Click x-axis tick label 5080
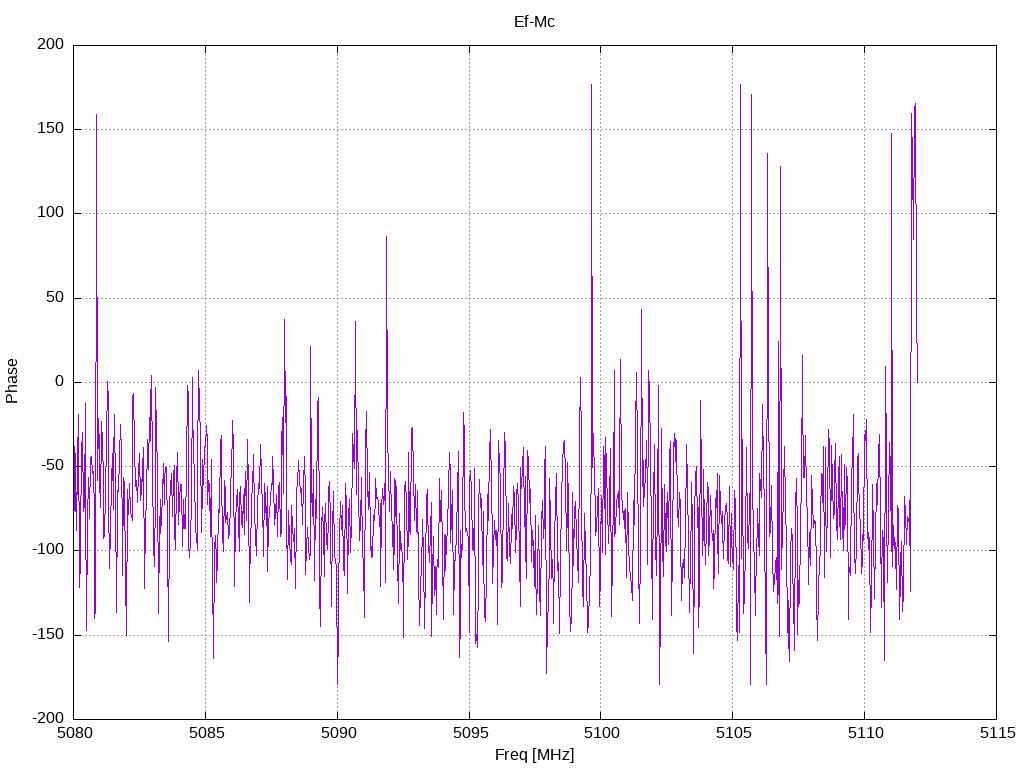Image resolution: width=1024 pixels, height=768 pixels. tap(74, 733)
